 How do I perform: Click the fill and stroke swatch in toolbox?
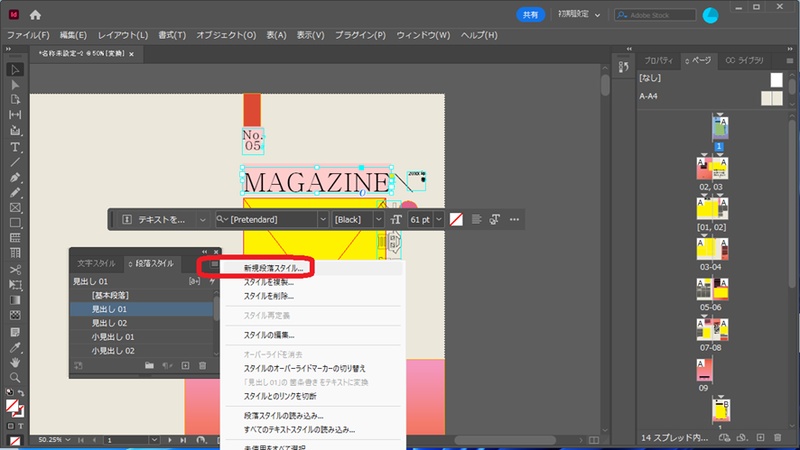[x=14, y=408]
